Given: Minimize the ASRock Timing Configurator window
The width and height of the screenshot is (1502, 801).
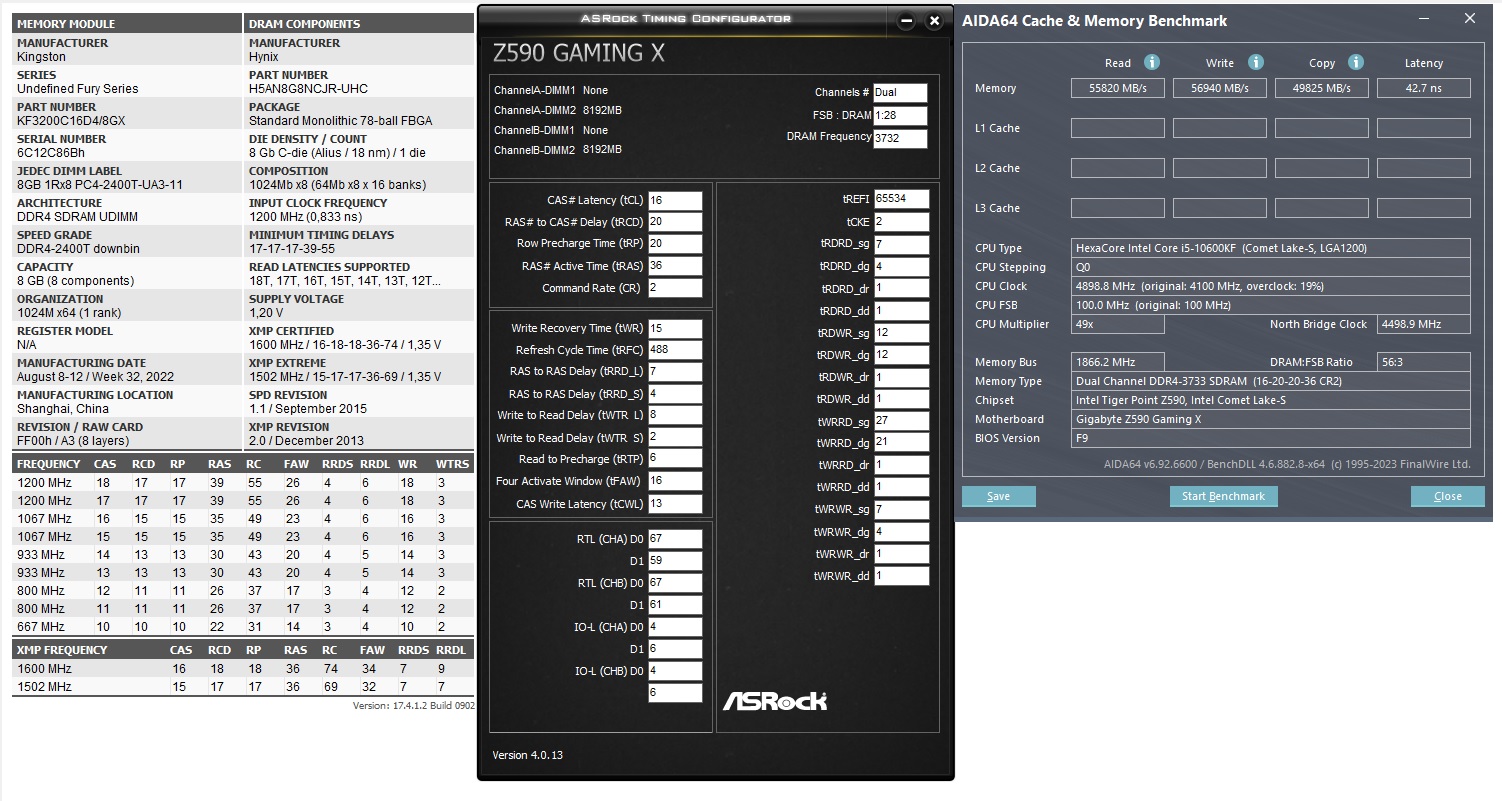Looking at the screenshot, I should click(906, 20).
